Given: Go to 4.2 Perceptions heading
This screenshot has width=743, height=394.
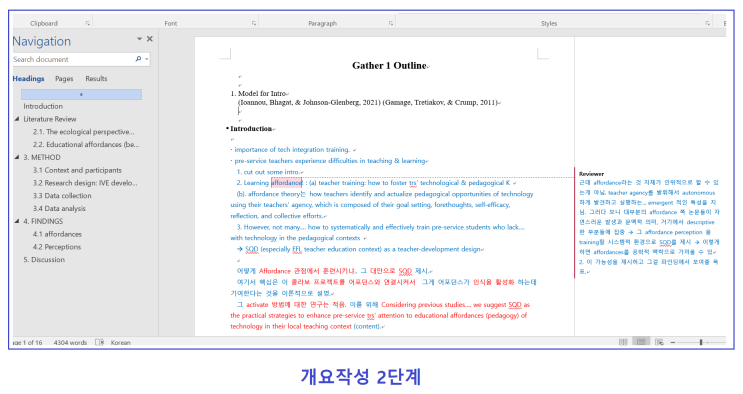Looking at the screenshot, I should pos(57,247).
